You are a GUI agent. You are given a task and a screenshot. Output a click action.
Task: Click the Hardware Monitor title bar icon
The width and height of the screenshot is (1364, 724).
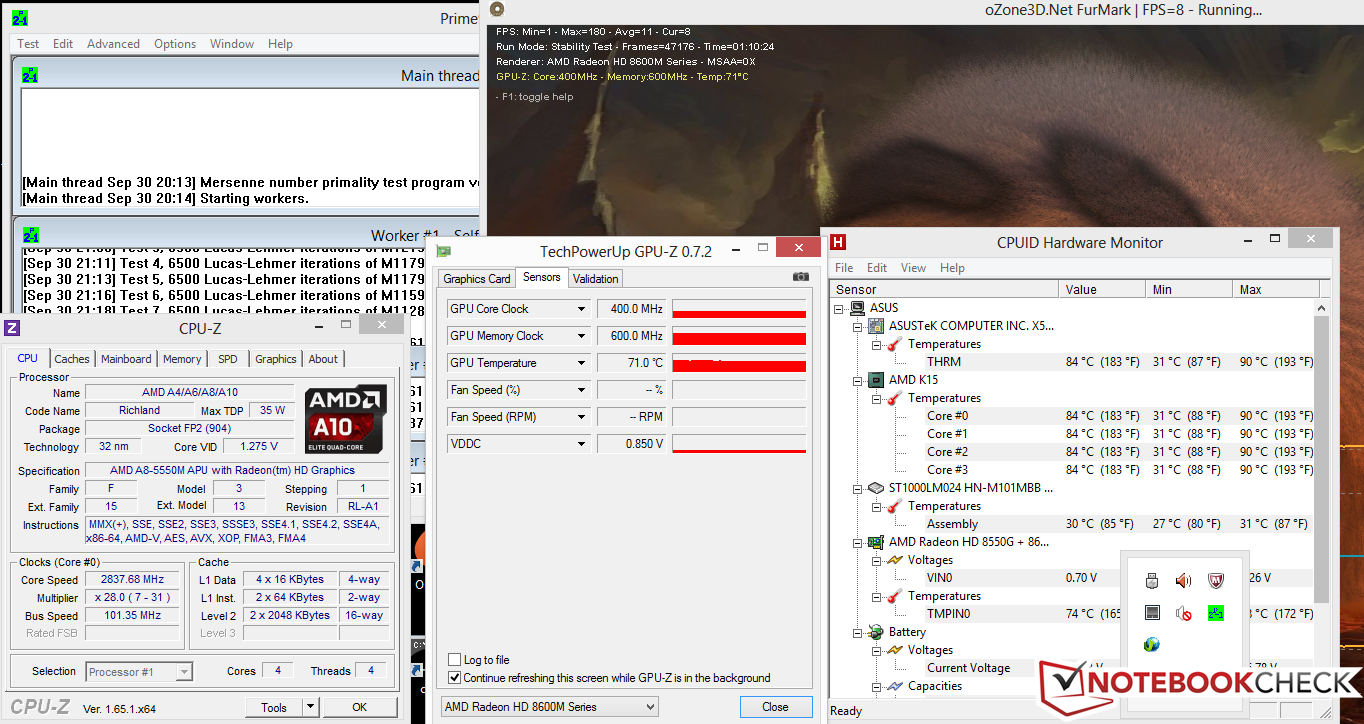pos(838,241)
